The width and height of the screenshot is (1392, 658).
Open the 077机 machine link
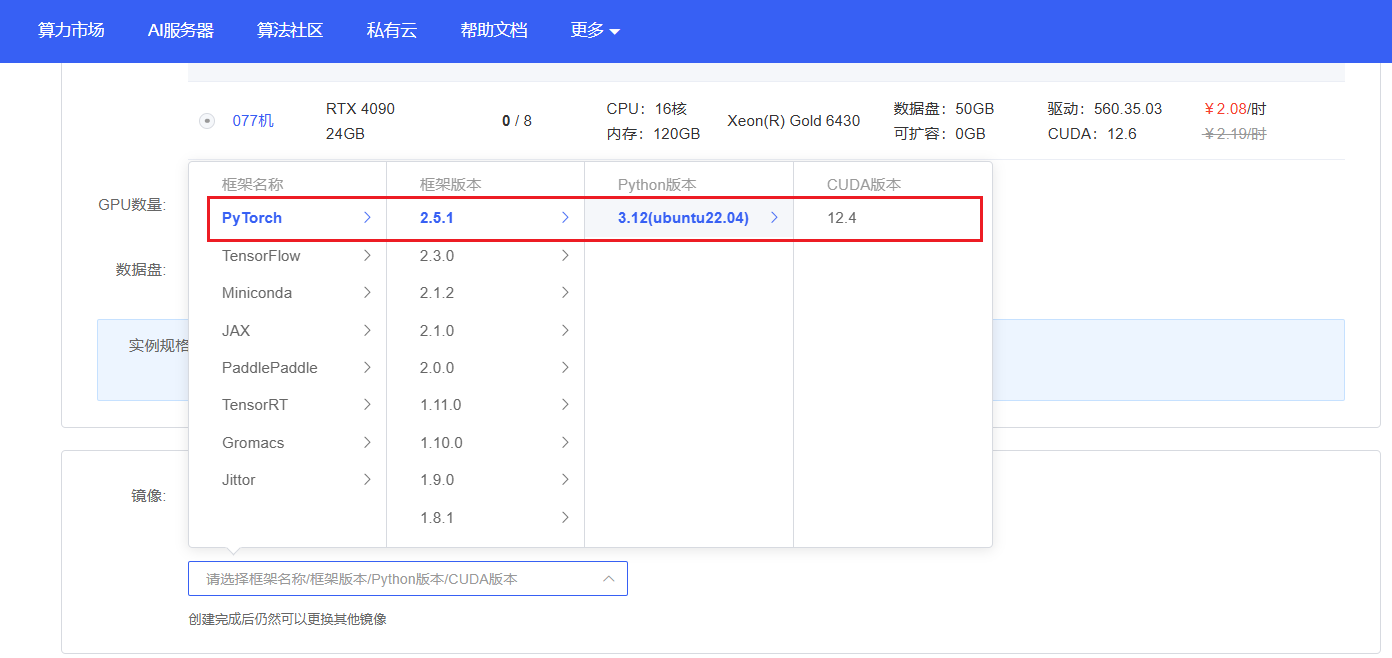pos(253,121)
